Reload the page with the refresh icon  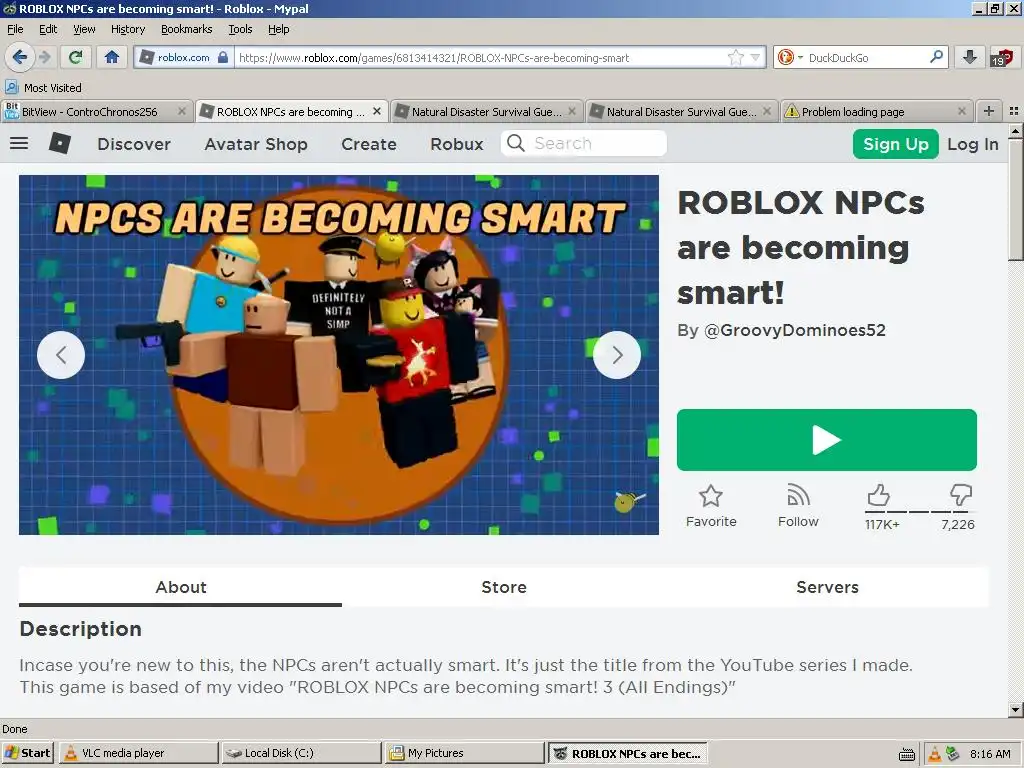pos(76,57)
